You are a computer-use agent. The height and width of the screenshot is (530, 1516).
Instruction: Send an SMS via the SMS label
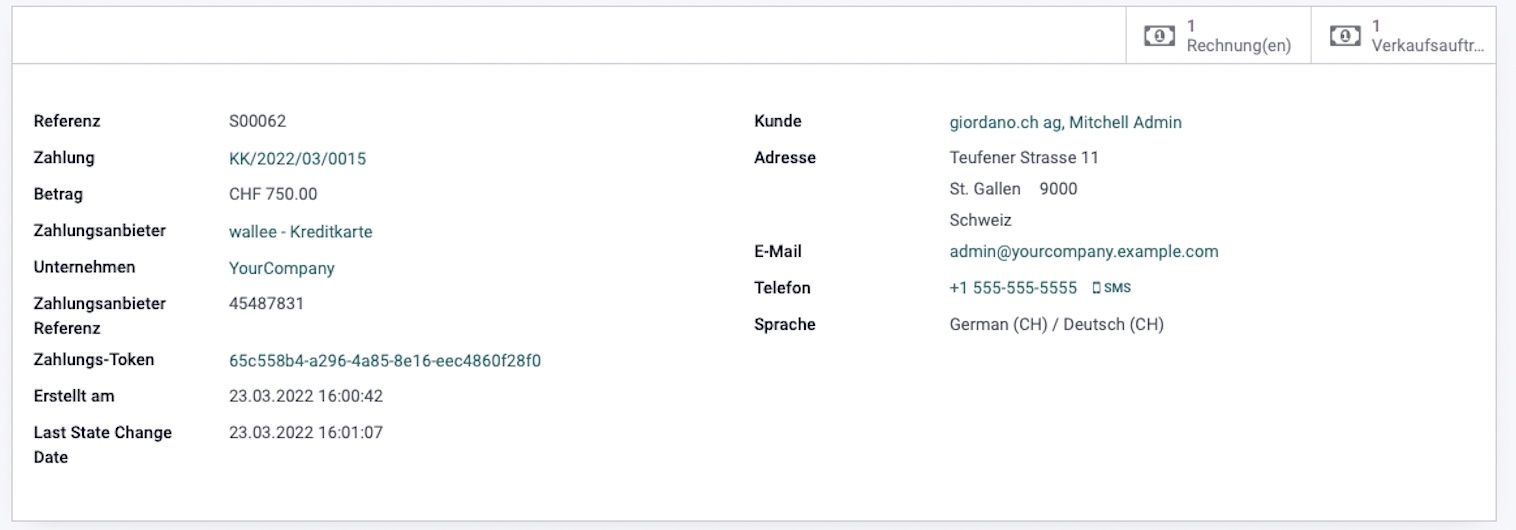click(1117, 288)
